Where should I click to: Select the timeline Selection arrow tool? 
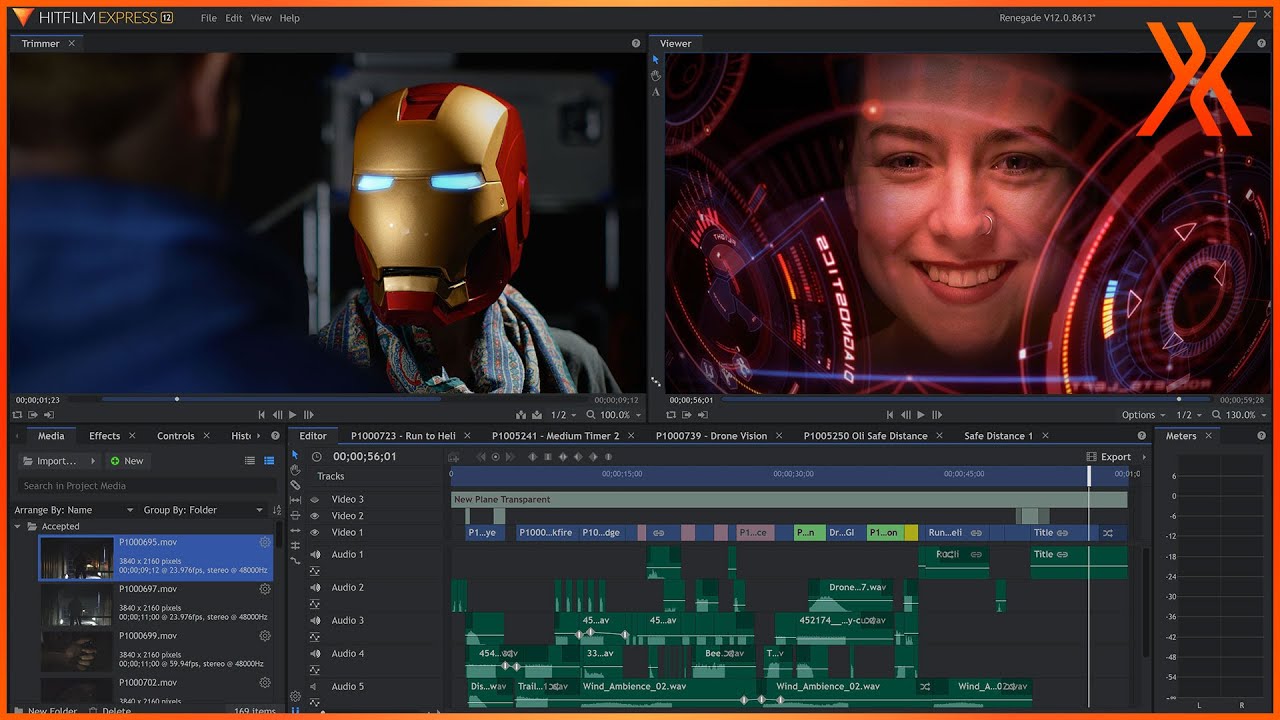[295, 455]
